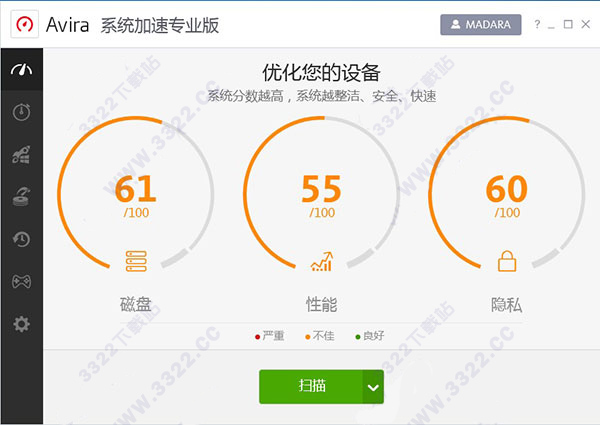This screenshot has width=600, height=425.
Task: Open the settings gear sidebar icon
Action: point(21,324)
